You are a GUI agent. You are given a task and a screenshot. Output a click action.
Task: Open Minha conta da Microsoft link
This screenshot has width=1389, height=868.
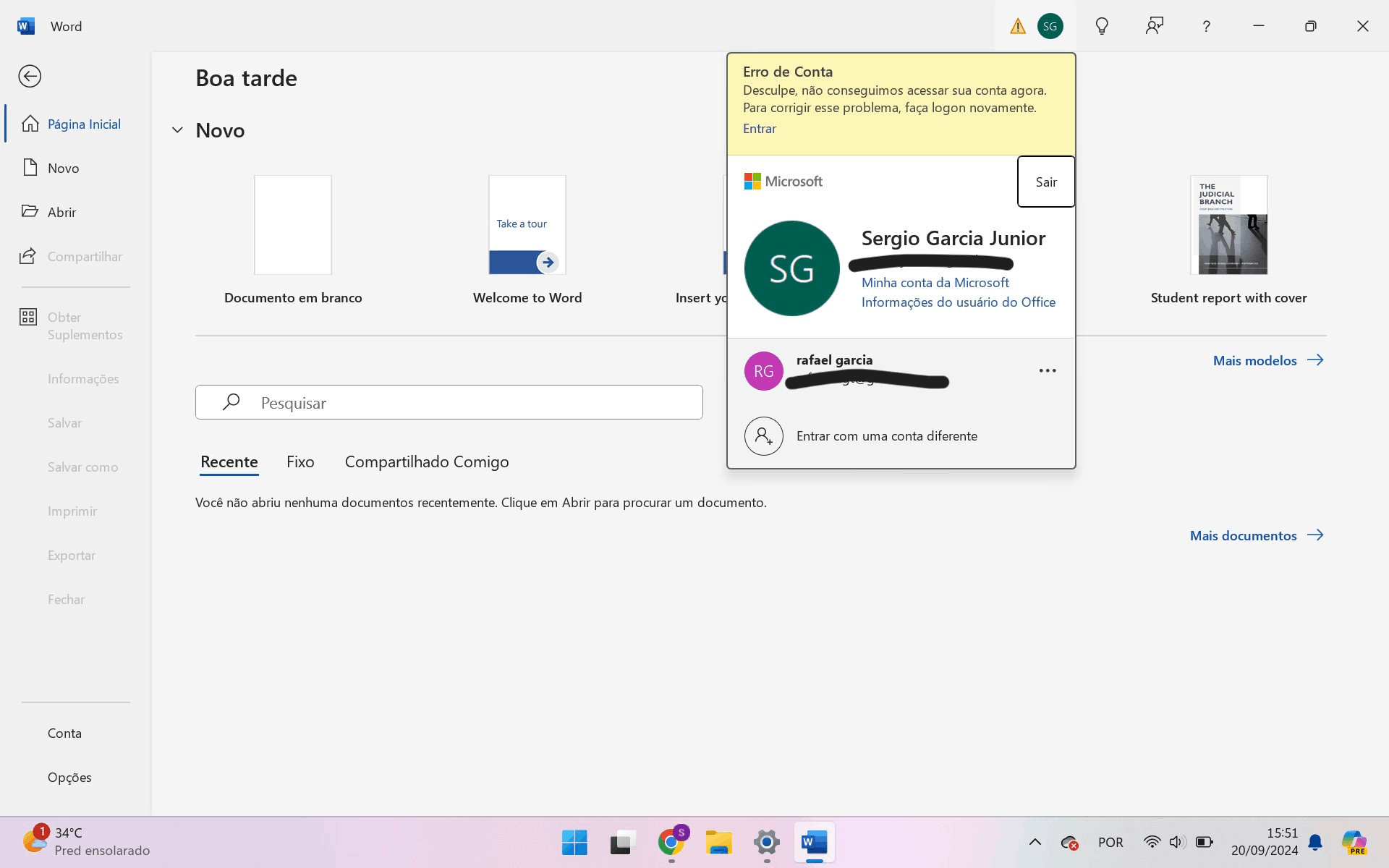(935, 282)
